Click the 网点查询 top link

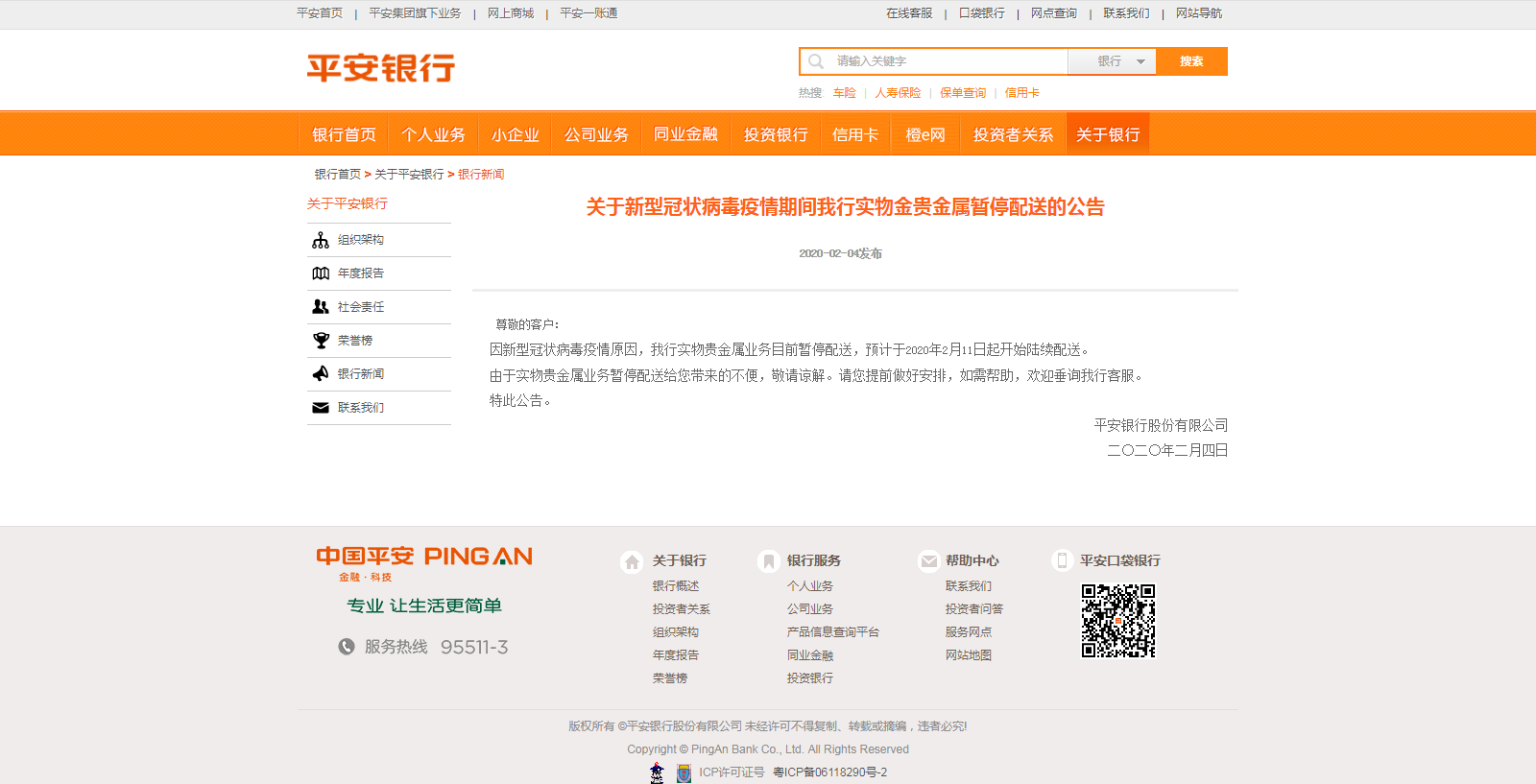click(1054, 13)
